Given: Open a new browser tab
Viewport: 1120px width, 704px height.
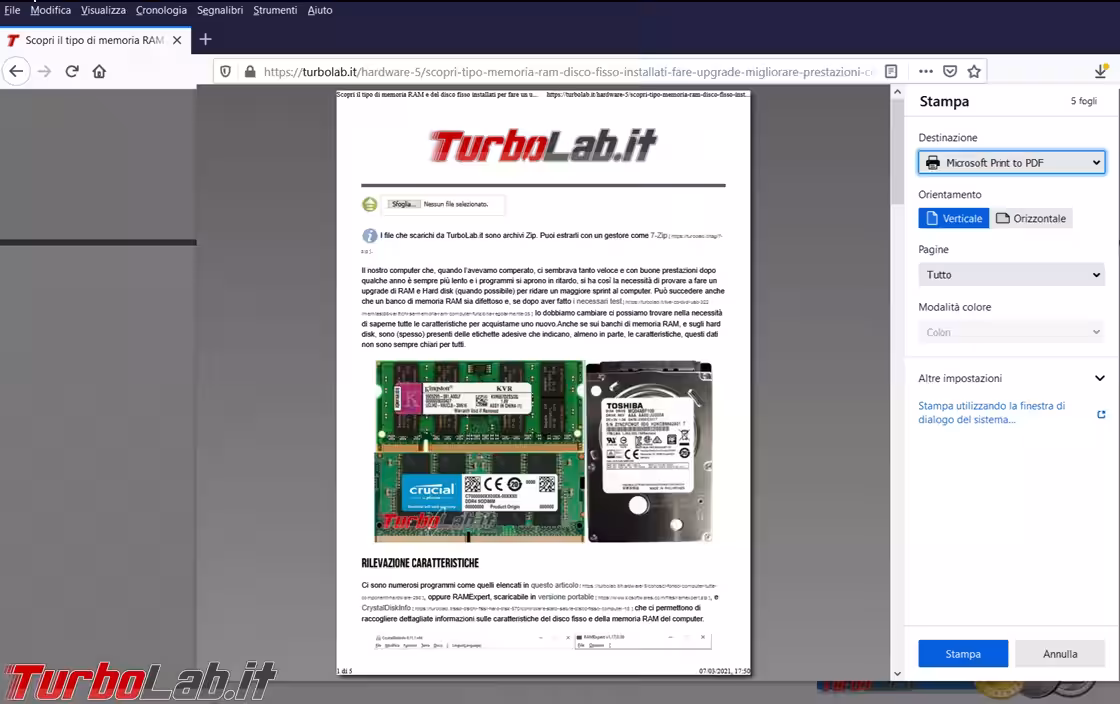Looking at the screenshot, I should (x=205, y=39).
